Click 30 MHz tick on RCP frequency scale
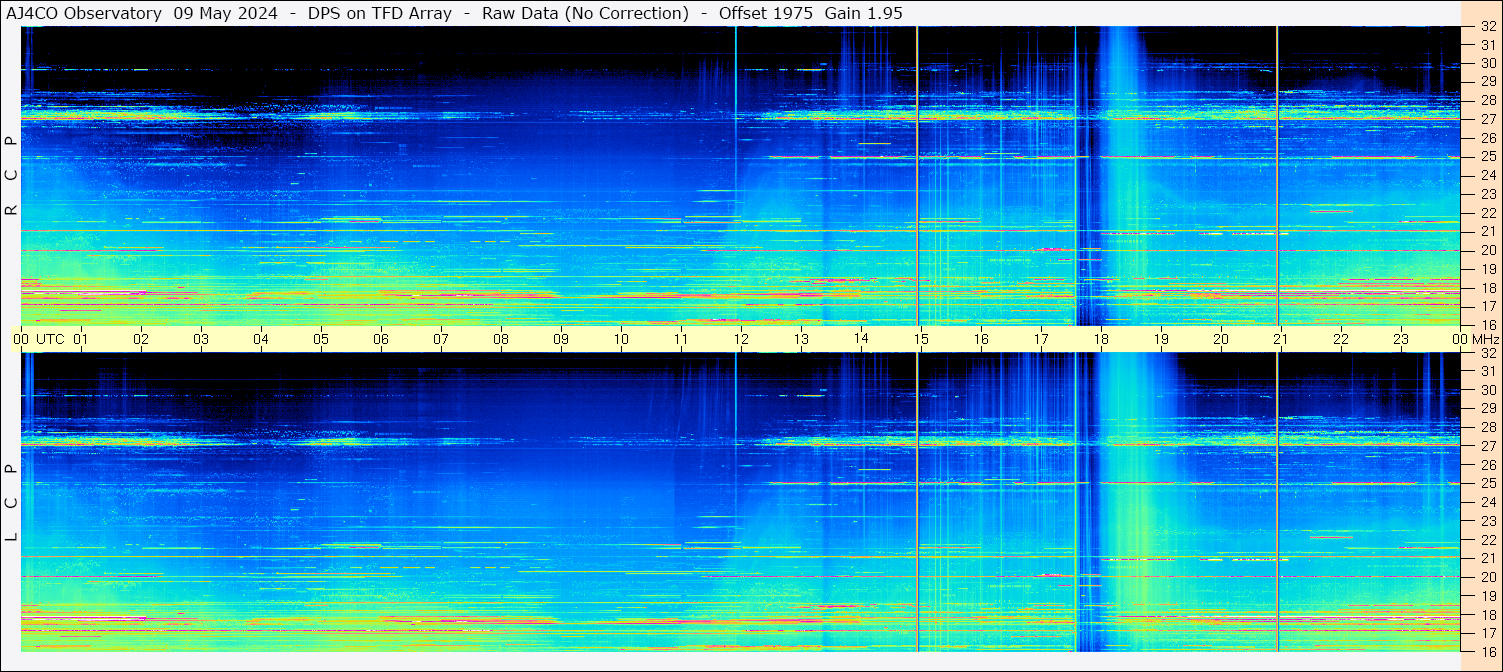This screenshot has width=1503, height=672. pyautogui.click(x=1488, y=63)
